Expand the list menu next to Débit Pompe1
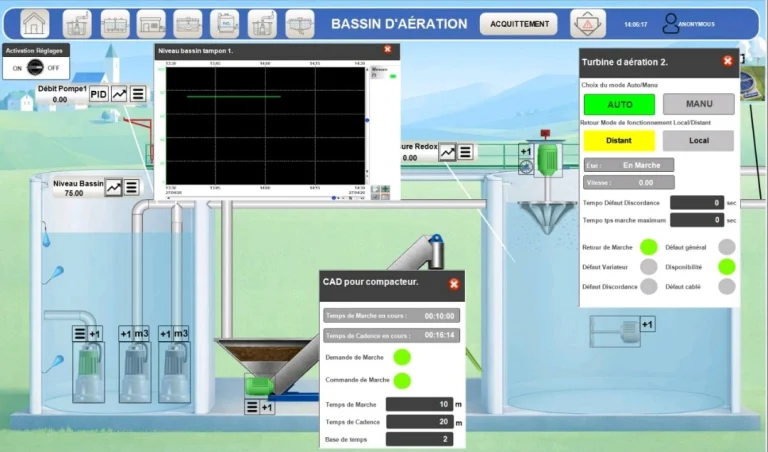The width and height of the screenshot is (768, 452). tap(138, 94)
